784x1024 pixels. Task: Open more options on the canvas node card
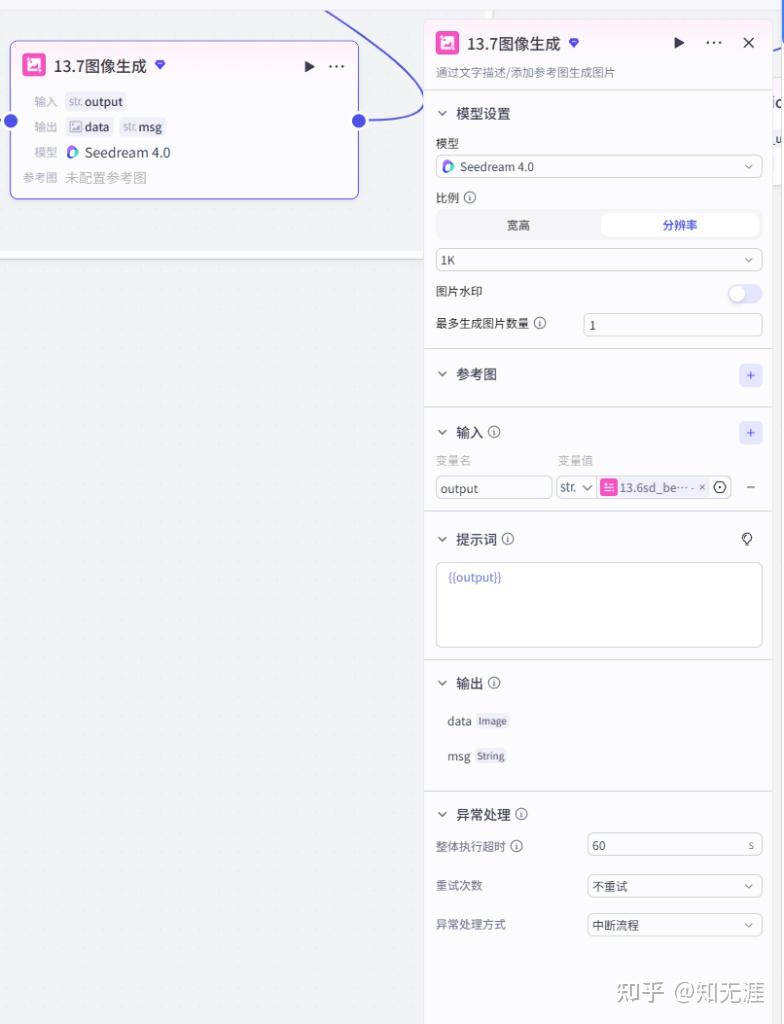click(336, 67)
